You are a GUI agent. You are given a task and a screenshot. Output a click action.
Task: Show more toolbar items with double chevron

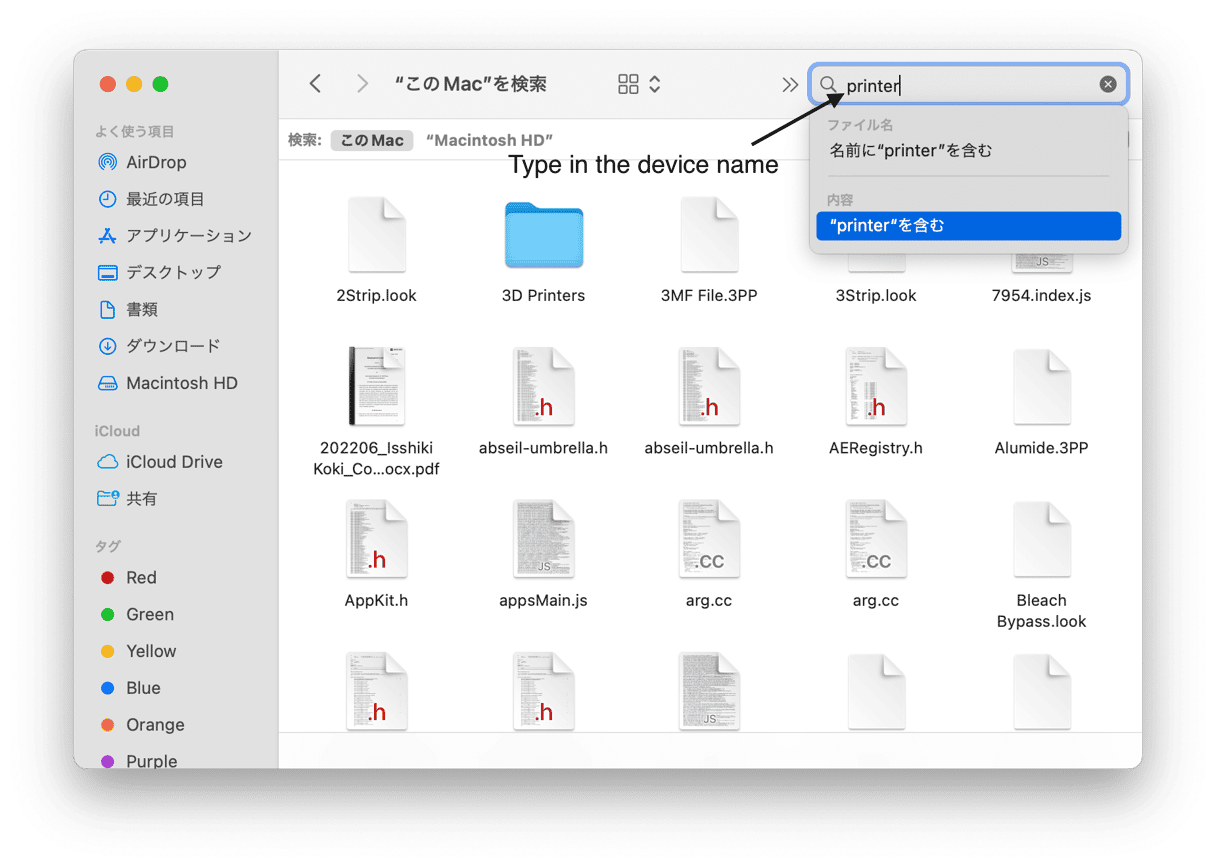(x=790, y=84)
